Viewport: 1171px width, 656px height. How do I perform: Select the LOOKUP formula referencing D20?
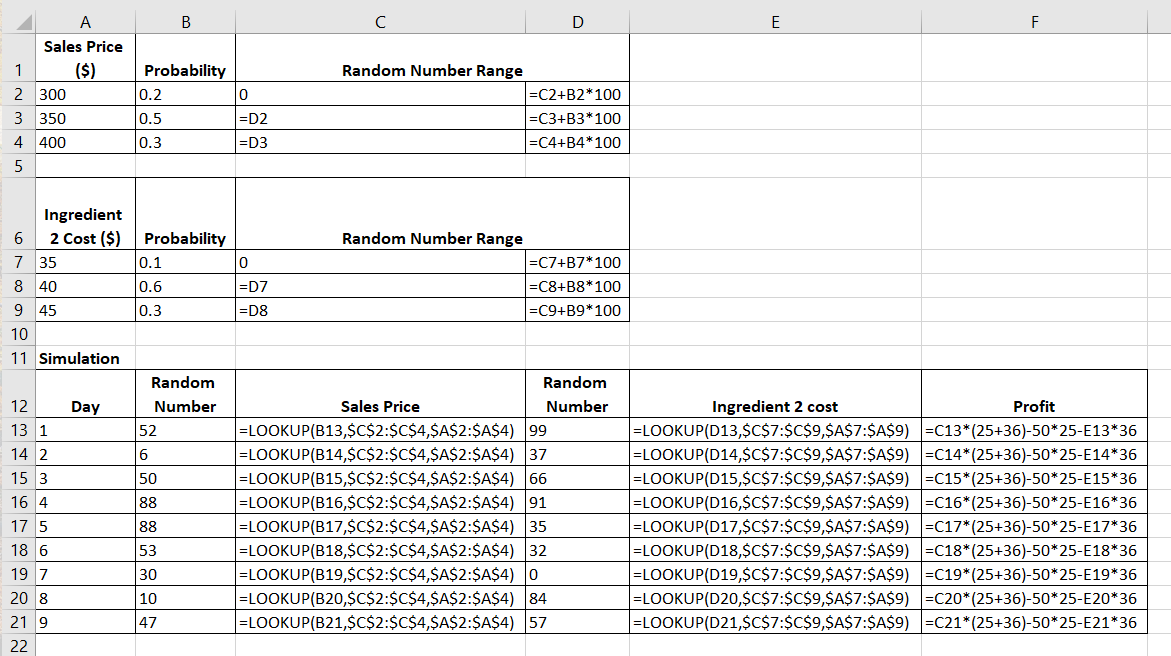[775, 598]
